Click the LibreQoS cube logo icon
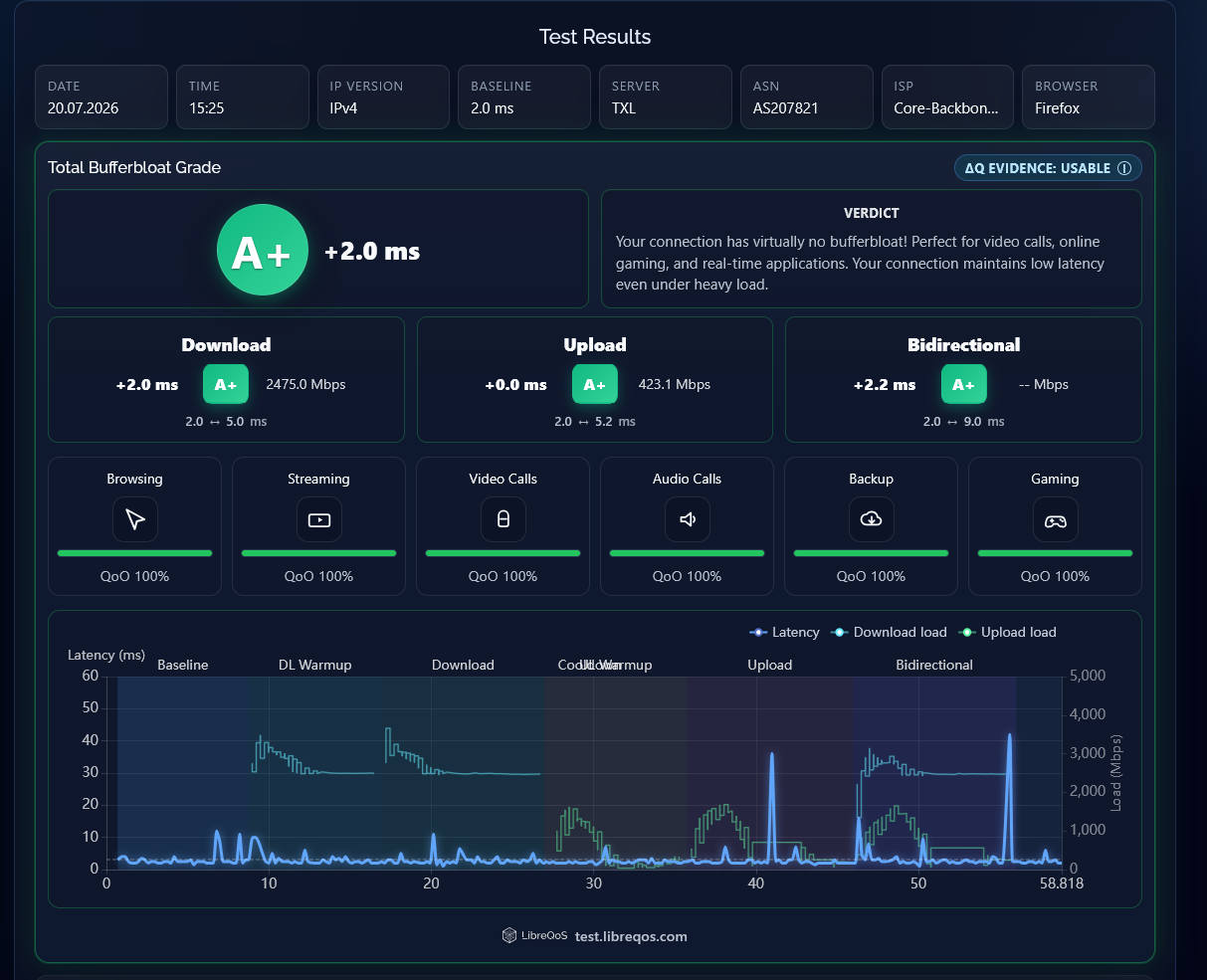1207x980 pixels. [x=509, y=935]
